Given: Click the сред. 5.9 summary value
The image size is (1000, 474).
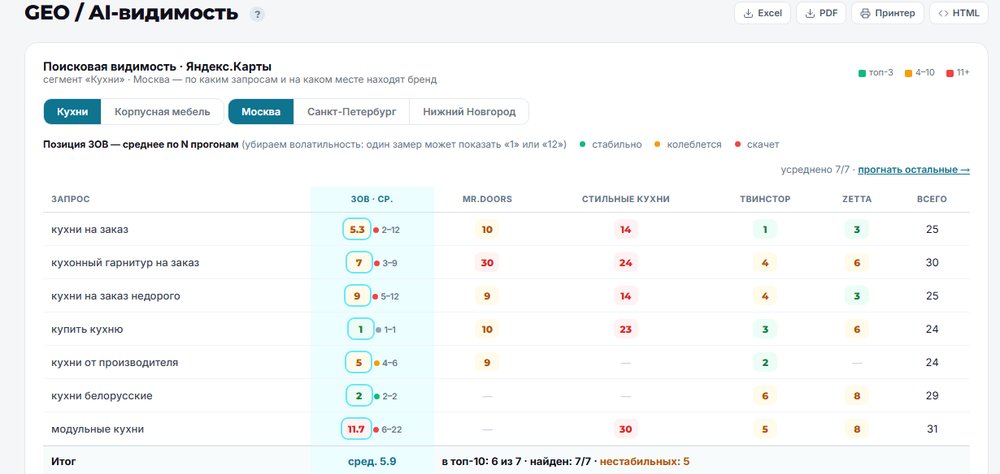Looking at the screenshot, I should 372,461.
